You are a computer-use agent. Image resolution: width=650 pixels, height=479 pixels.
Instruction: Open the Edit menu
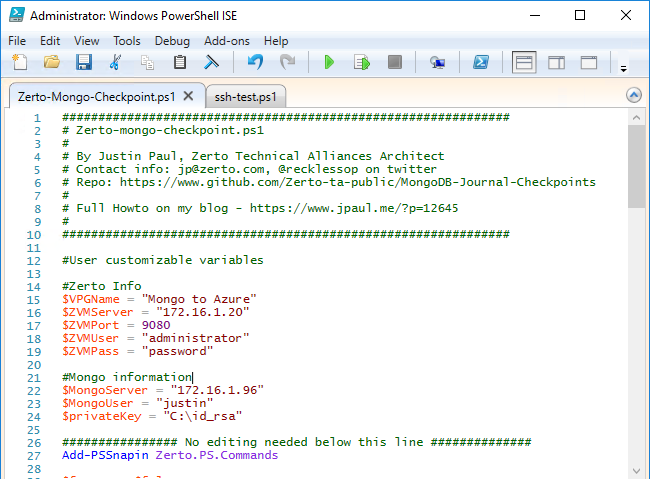[50, 41]
